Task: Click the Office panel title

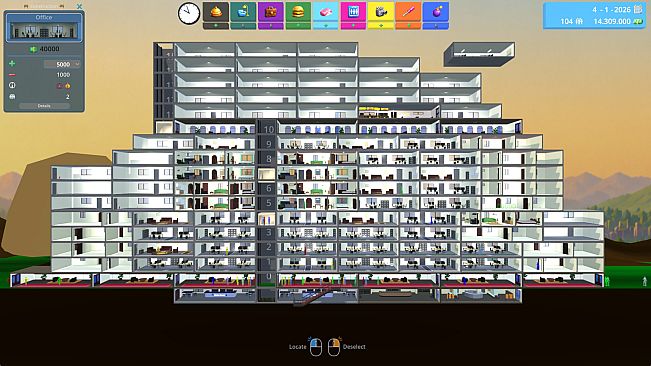Action: coord(44,17)
